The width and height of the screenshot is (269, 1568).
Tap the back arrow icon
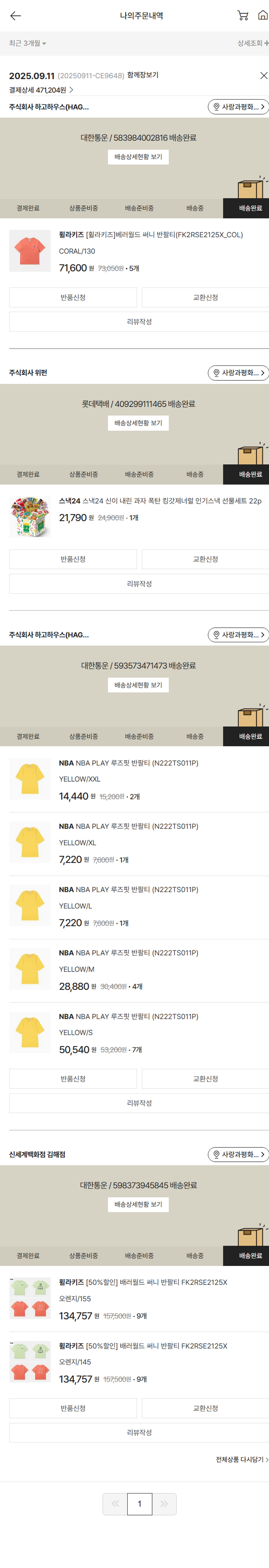(16, 16)
